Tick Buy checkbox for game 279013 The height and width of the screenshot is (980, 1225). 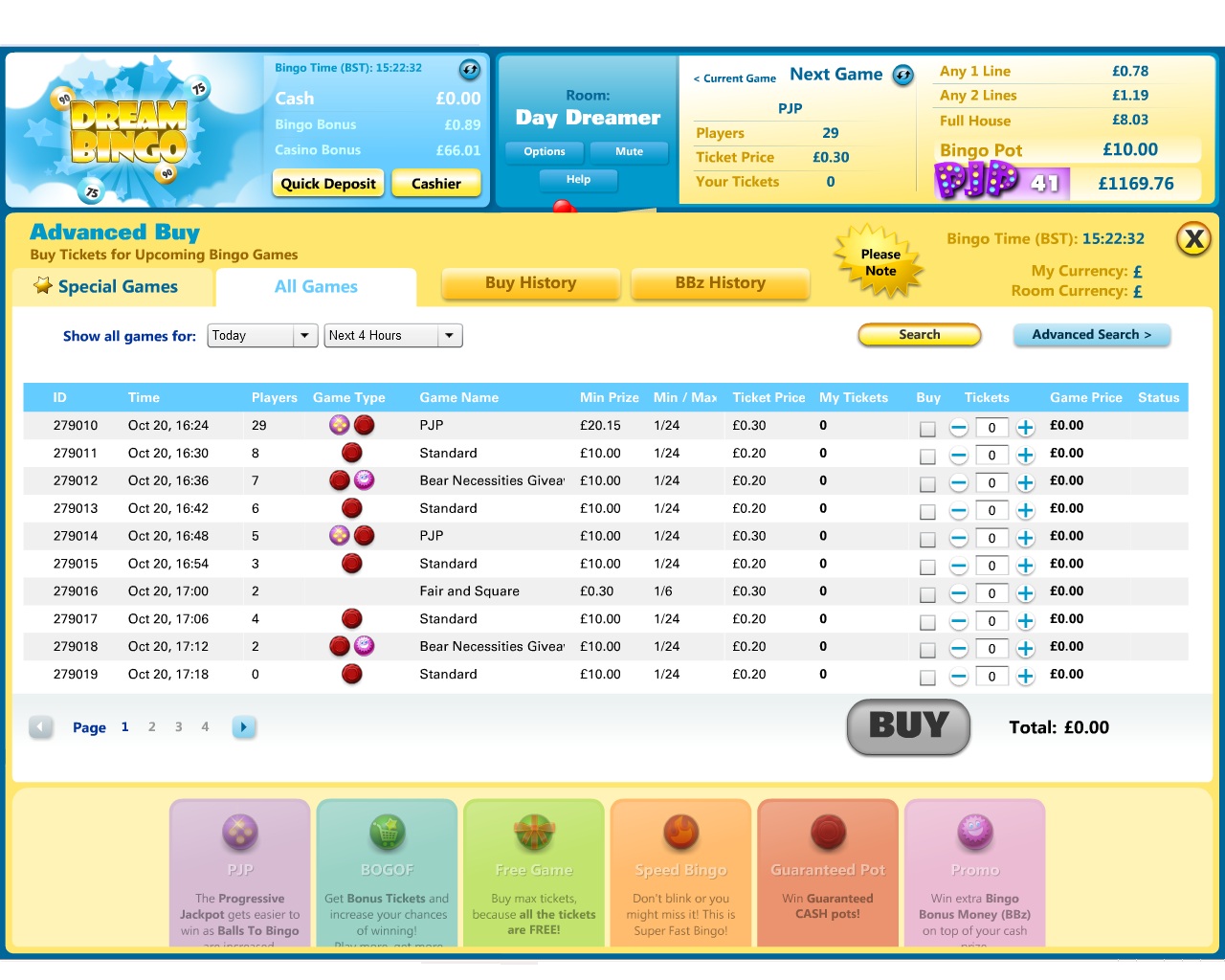(927, 513)
